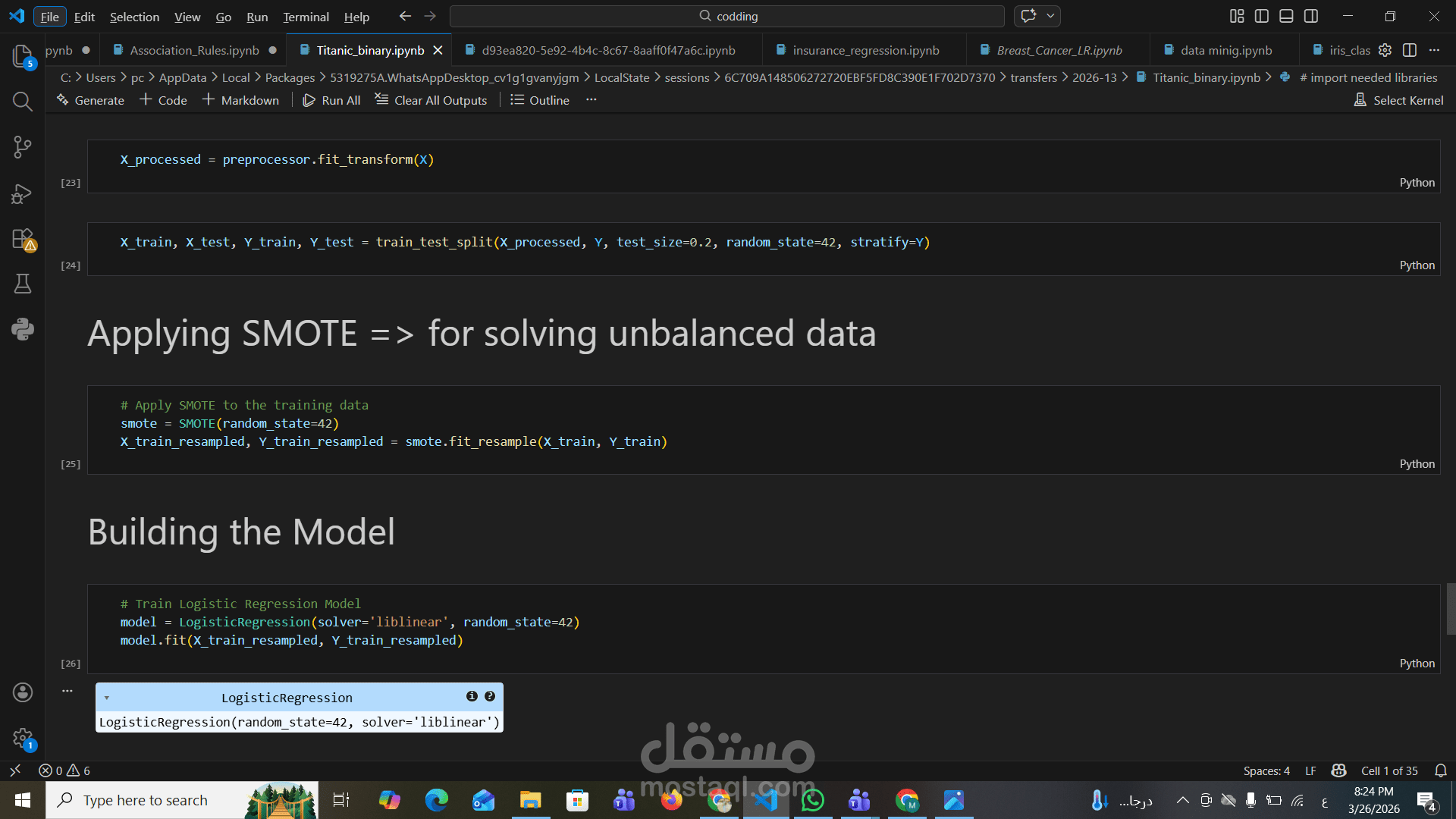This screenshot has width=1456, height=819.
Task: Switch to insurance_regression.ipynb tab
Action: pyautogui.click(x=865, y=50)
